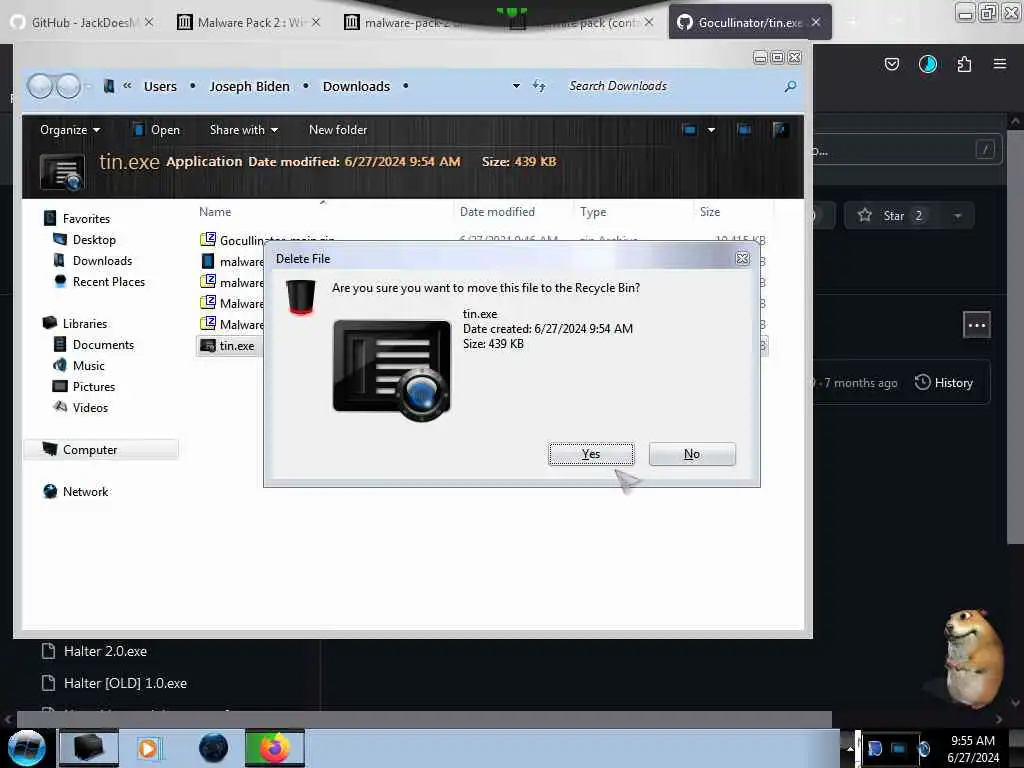Click Open in the Explorer toolbar
This screenshot has height=768, width=1024.
click(157, 130)
